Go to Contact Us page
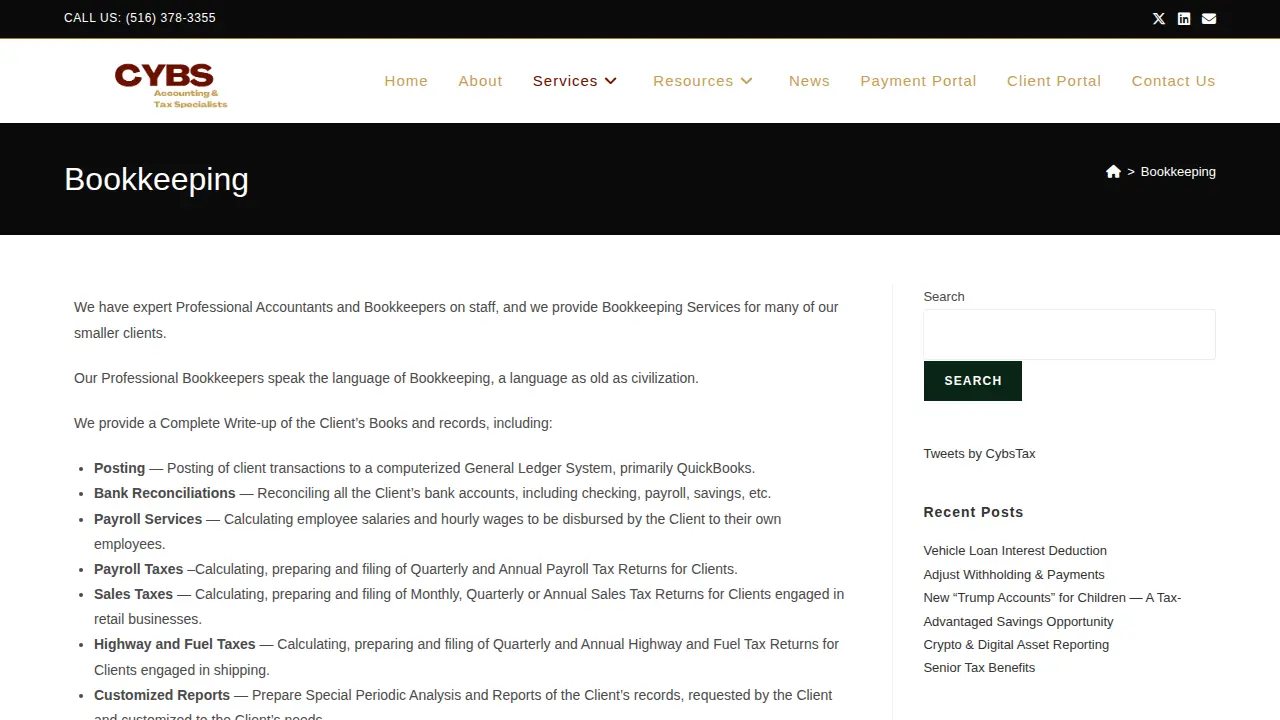Image resolution: width=1280 pixels, height=720 pixels. (1173, 81)
